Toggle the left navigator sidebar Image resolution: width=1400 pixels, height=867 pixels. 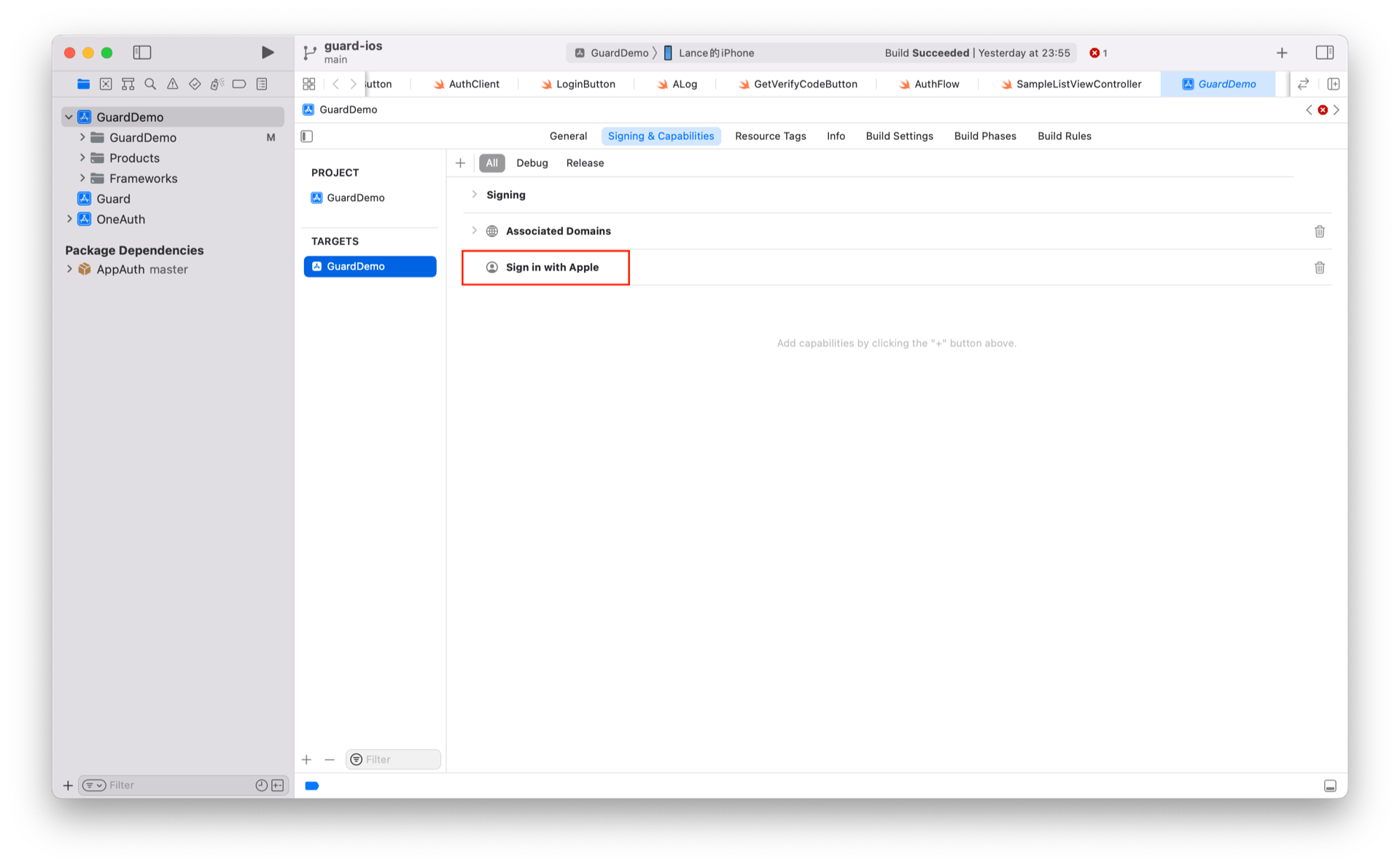142,53
